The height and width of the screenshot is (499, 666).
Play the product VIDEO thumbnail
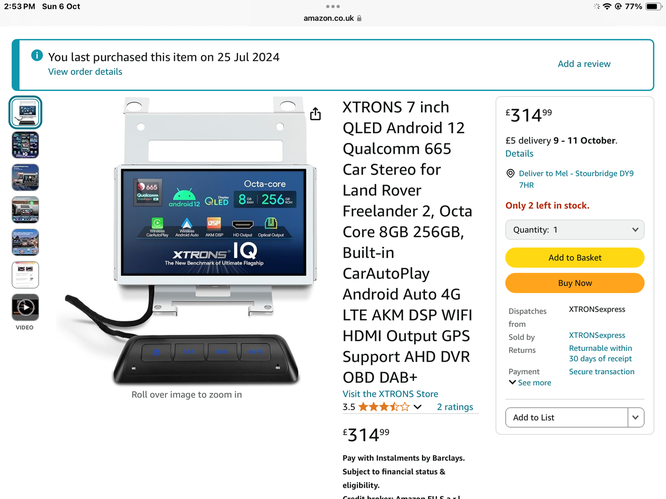click(x=25, y=307)
